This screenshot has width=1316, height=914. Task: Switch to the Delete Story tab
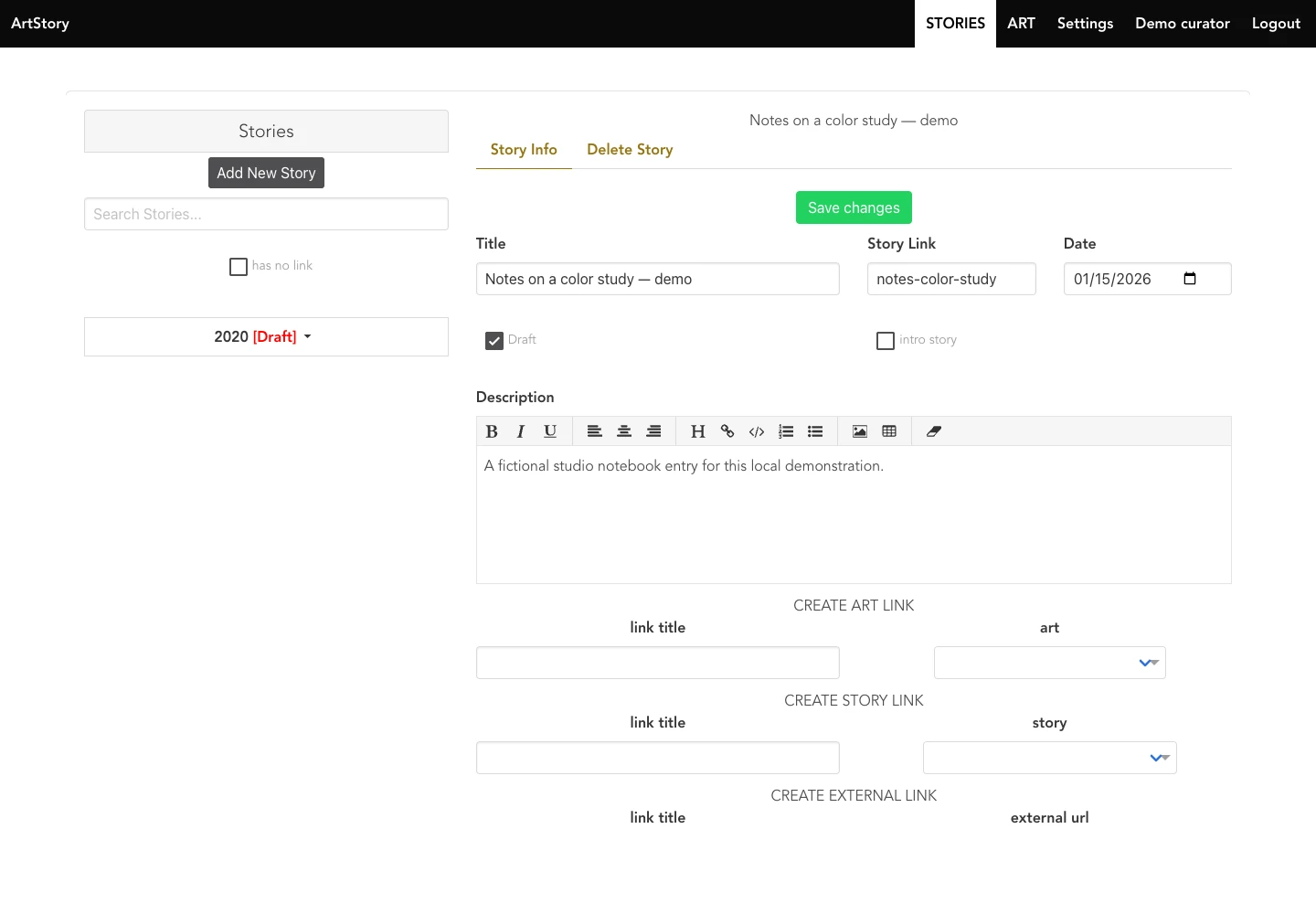click(x=630, y=149)
